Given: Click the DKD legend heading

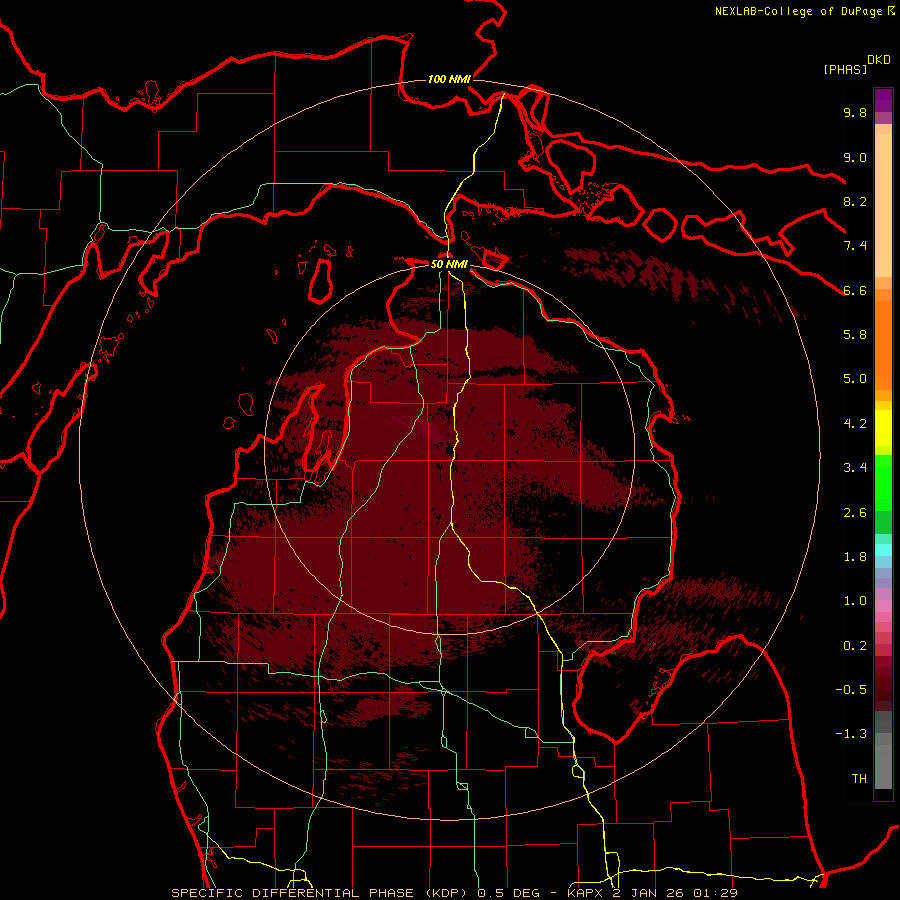Looking at the screenshot, I should point(879,60).
